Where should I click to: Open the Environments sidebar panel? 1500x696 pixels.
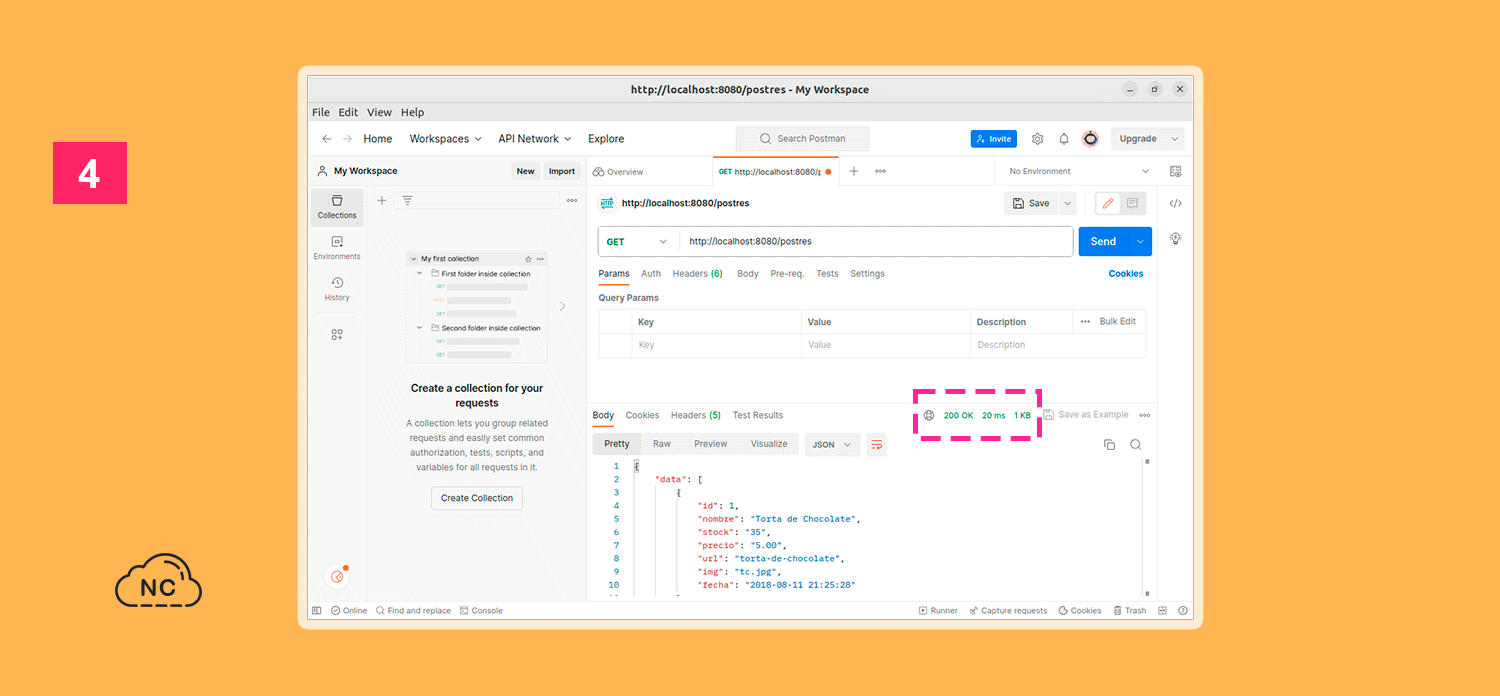337,248
